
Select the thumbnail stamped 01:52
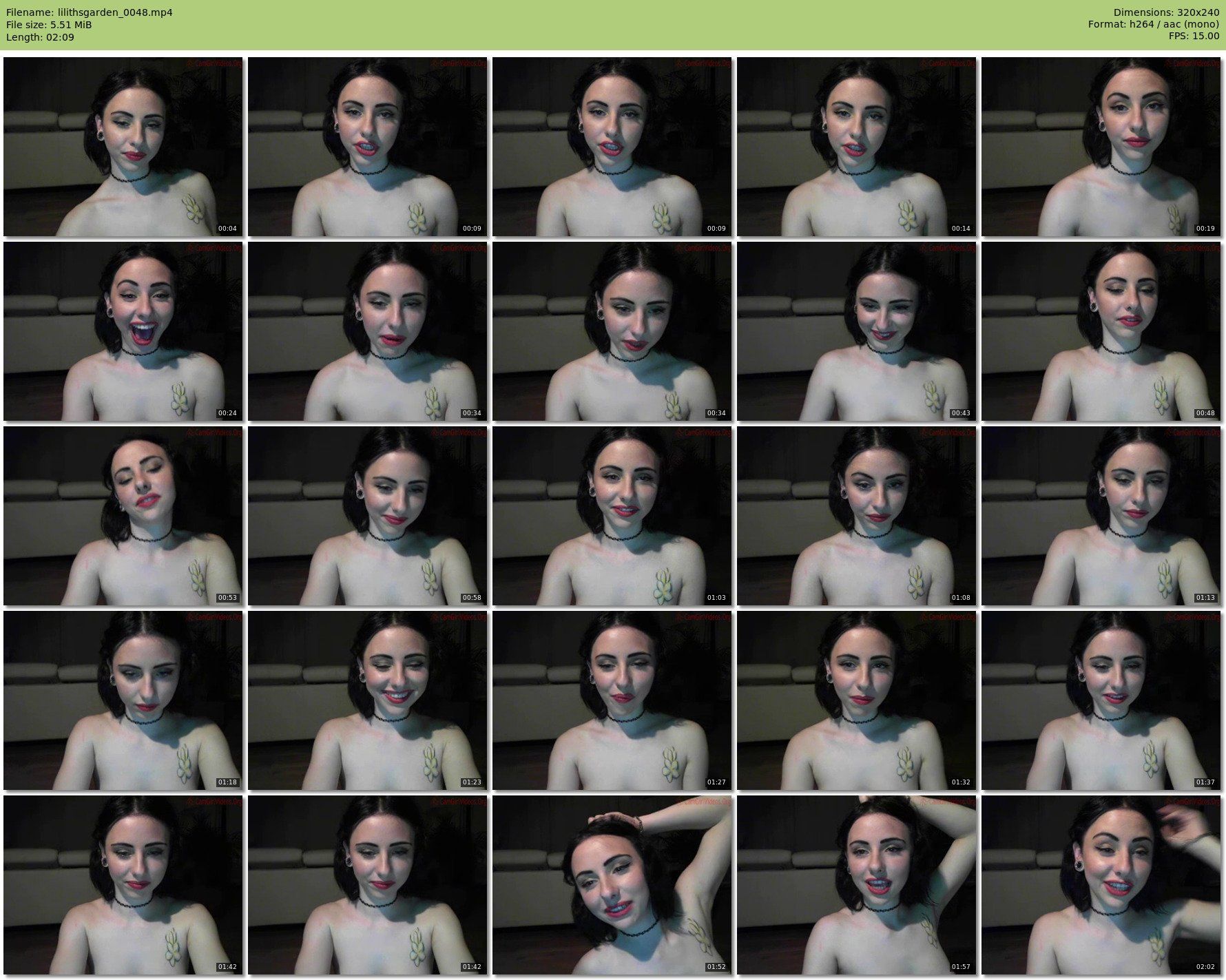coord(612,885)
